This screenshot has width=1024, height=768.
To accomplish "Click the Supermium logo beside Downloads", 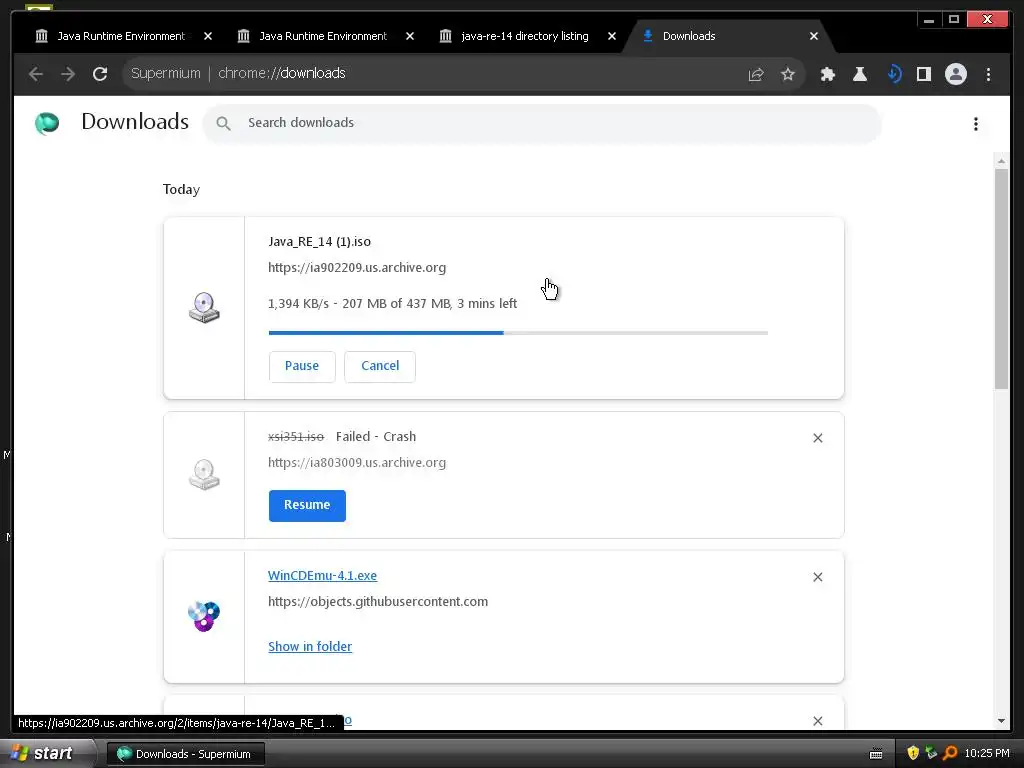I will 47,123.
